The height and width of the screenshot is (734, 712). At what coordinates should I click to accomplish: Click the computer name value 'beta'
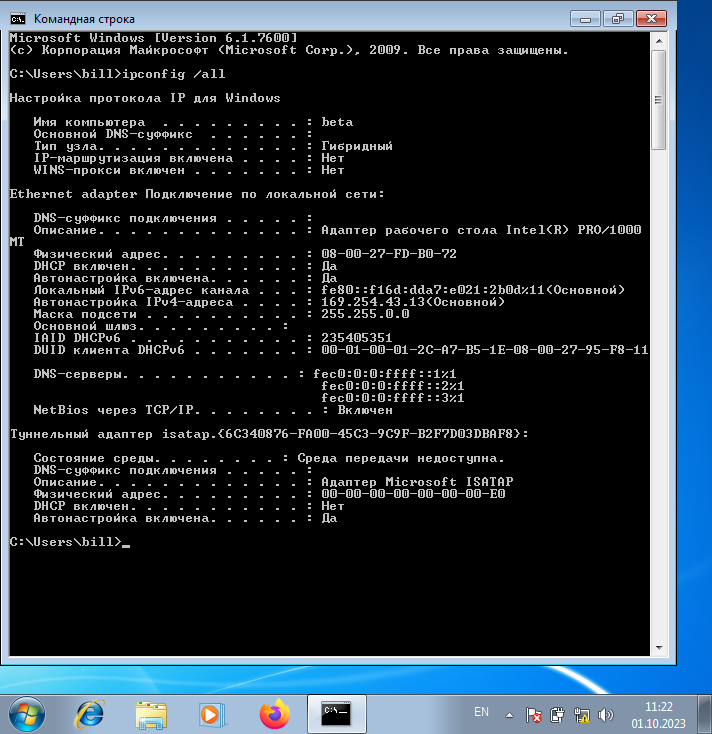337,122
